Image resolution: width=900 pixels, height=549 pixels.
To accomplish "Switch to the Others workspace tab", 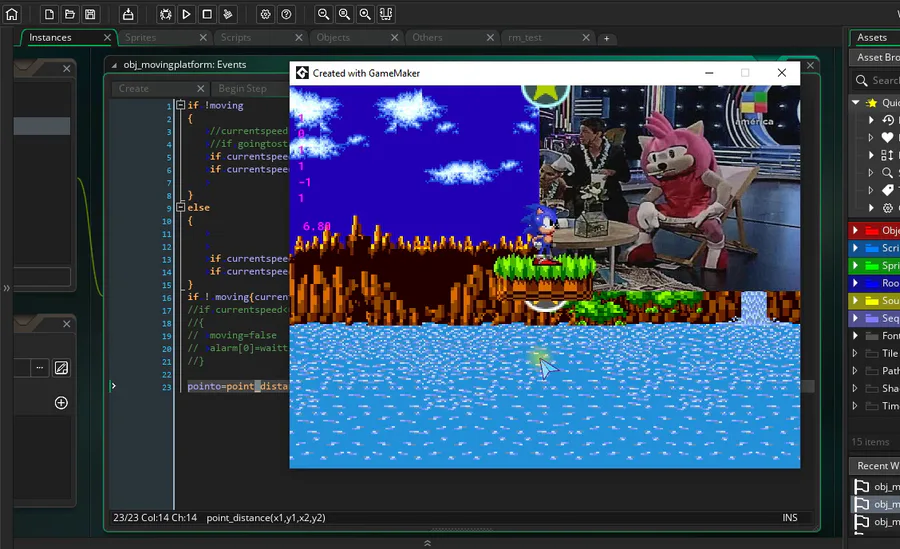I will point(427,37).
